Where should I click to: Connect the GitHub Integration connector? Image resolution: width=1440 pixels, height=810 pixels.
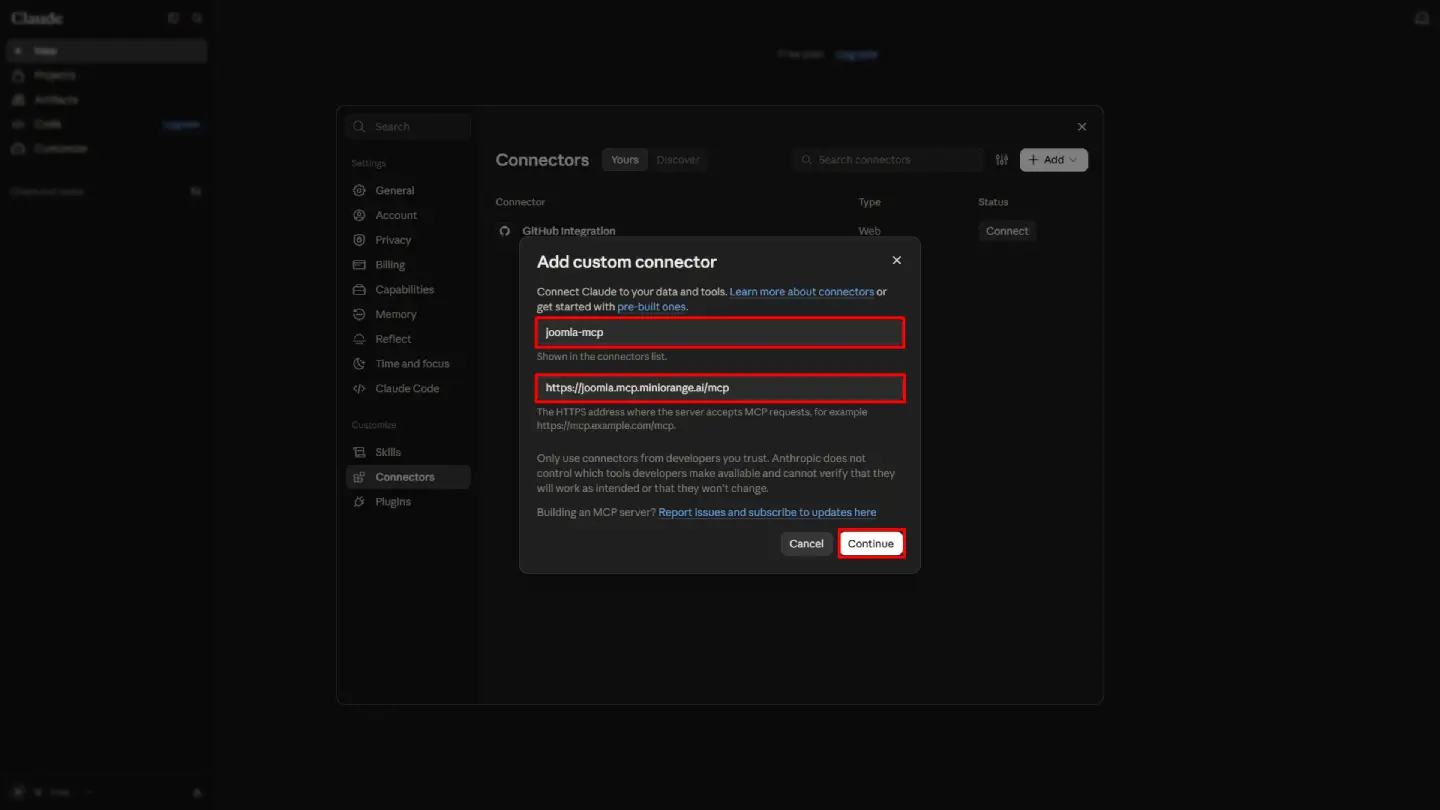[x=1007, y=231]
